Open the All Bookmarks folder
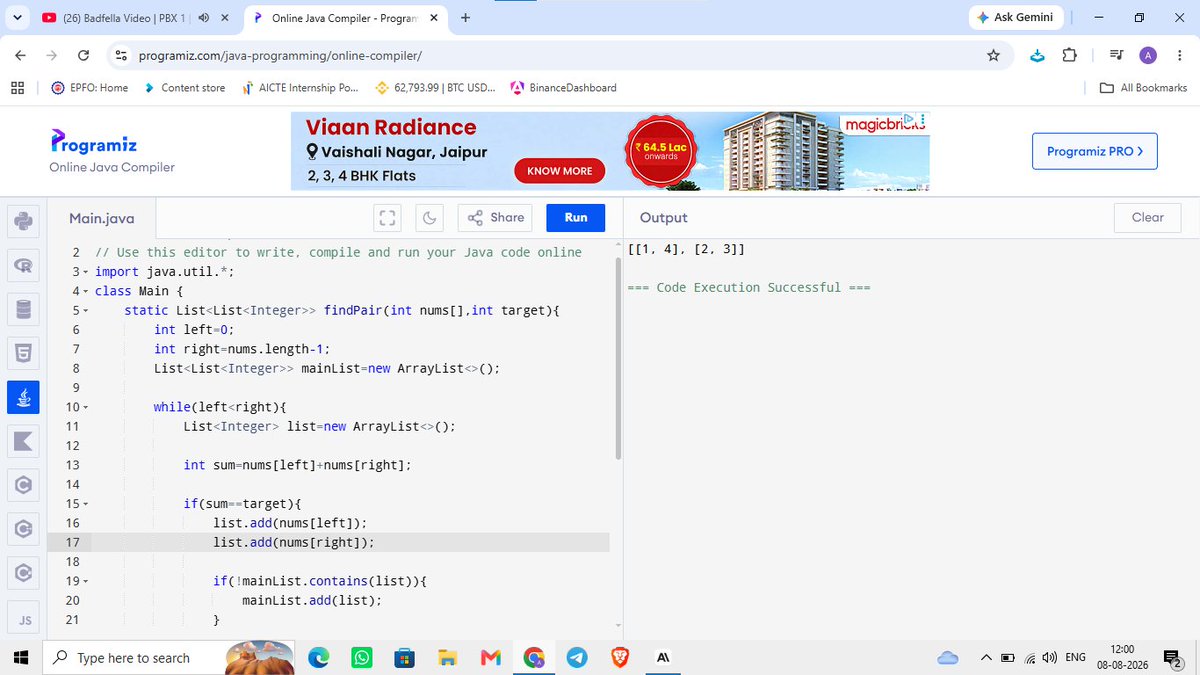This screenshot has height=675, width=1200. [1143, 88]
